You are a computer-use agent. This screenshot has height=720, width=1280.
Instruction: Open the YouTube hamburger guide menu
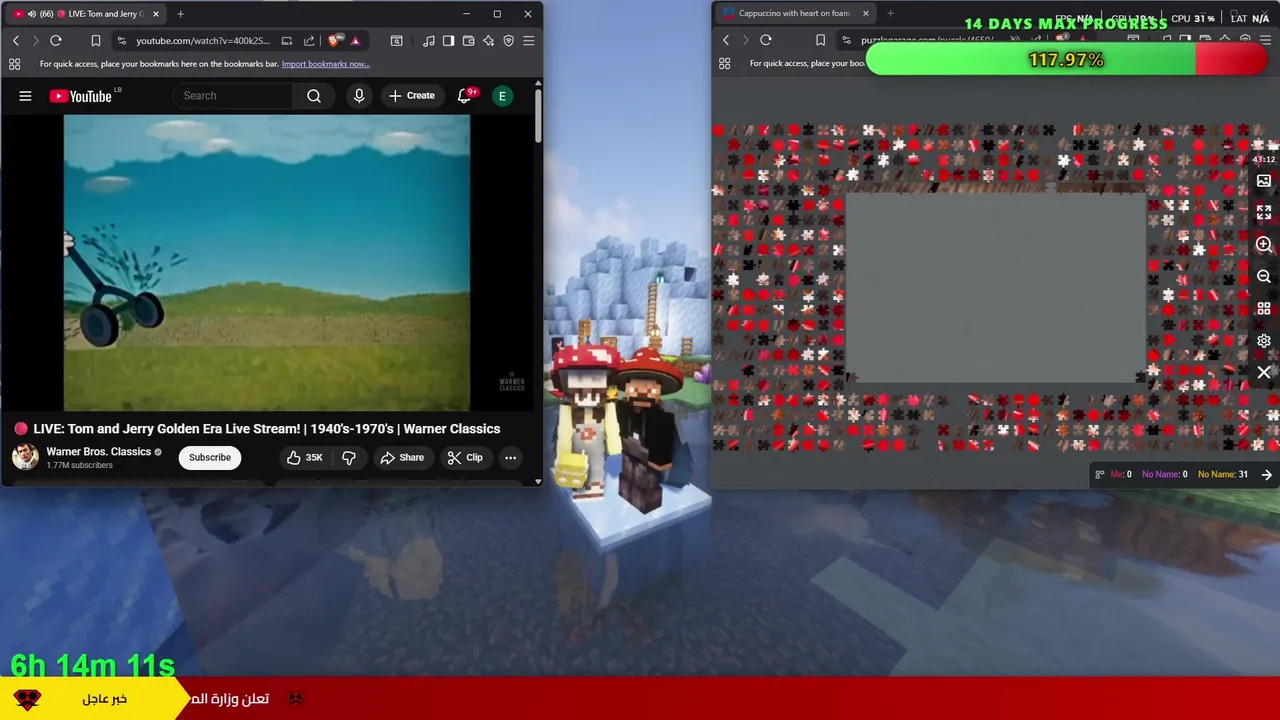pyautogui.click(x=25, y=96)
